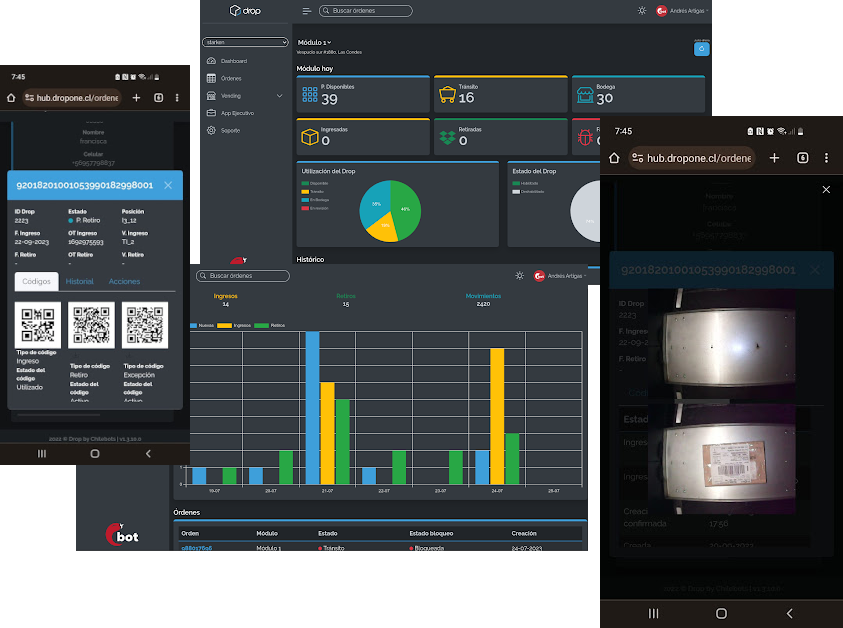The height and width of the screenshot is (628, 843).
Task: Tap Android recents button on the locker photo phone
Action: point(653,613)
